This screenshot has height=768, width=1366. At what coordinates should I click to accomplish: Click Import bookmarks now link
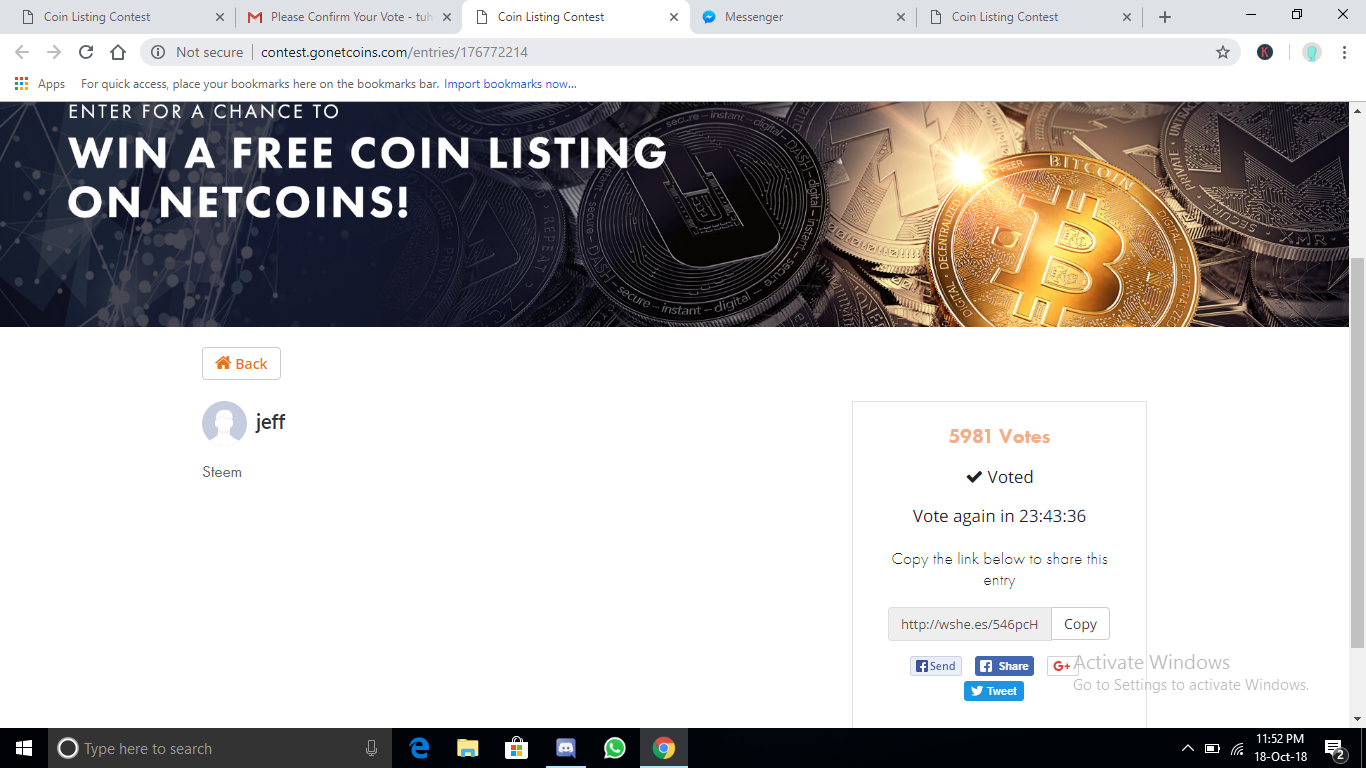pos(510,84)
